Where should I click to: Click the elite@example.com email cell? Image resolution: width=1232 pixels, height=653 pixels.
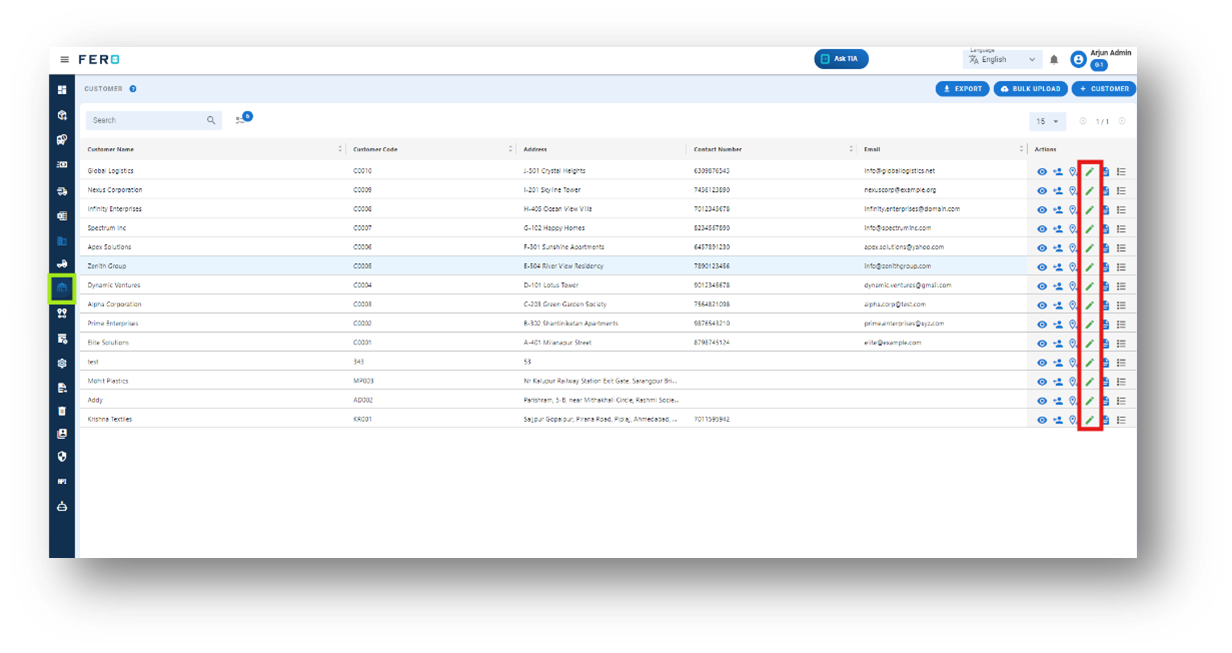893,342
